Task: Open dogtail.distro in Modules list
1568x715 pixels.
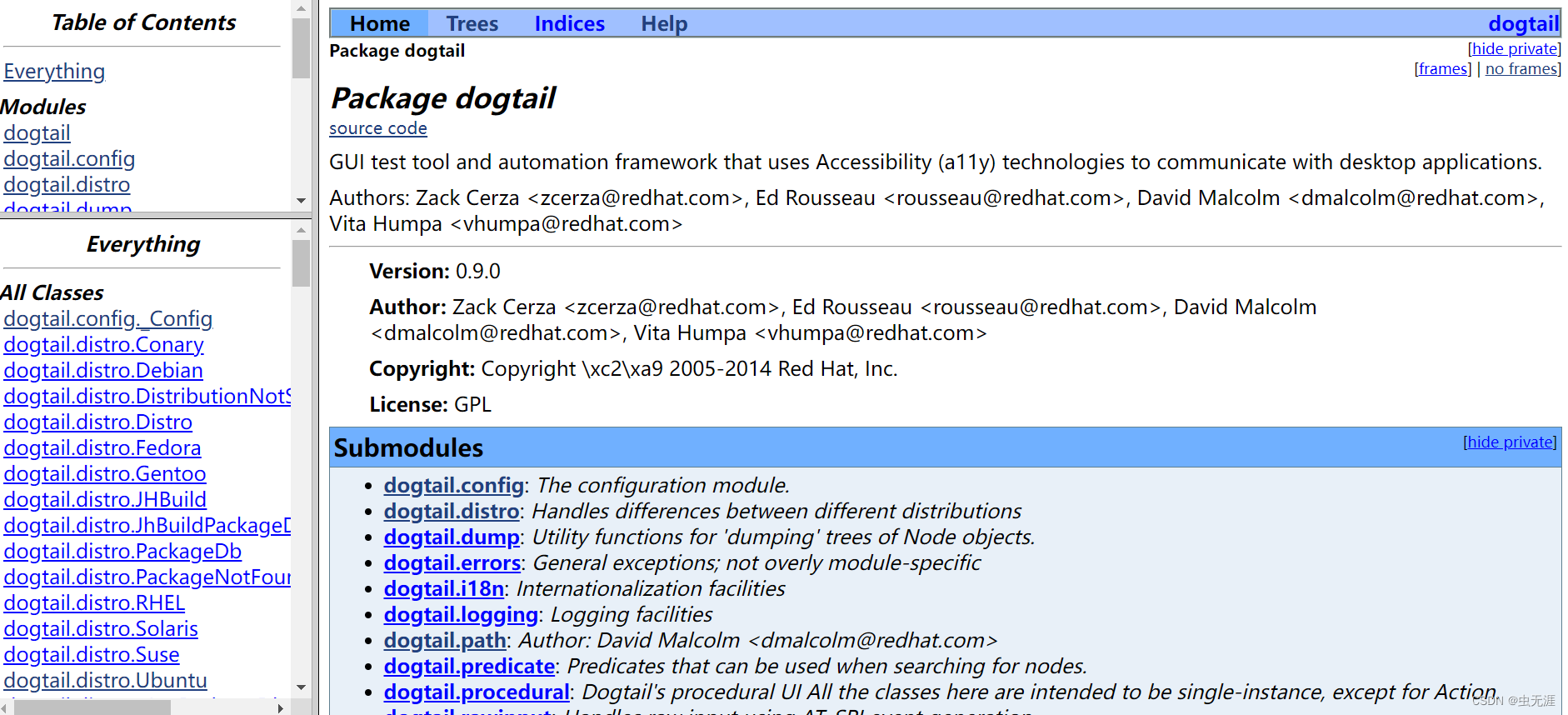Action: 67,185
